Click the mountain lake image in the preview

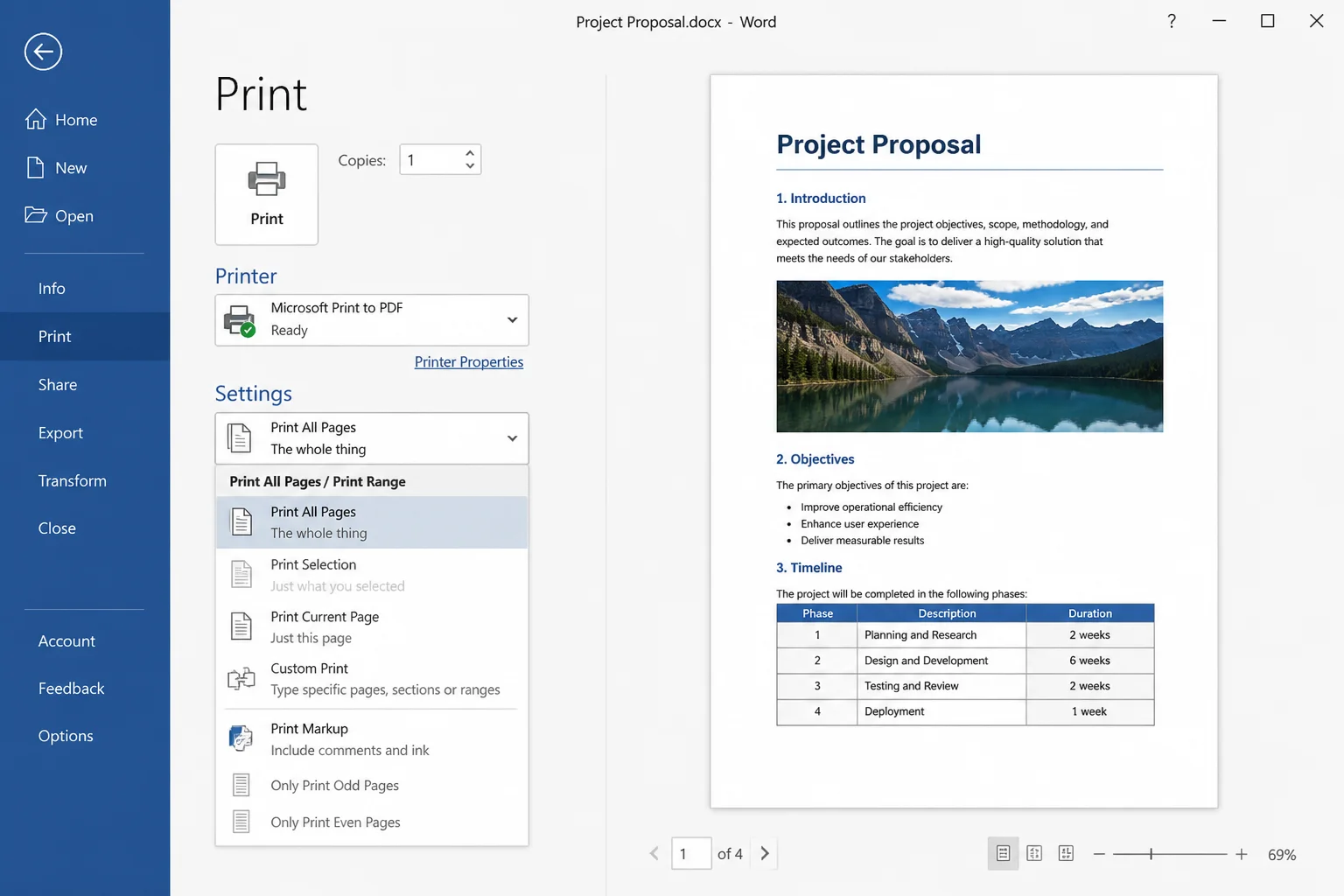coord(969,356)
